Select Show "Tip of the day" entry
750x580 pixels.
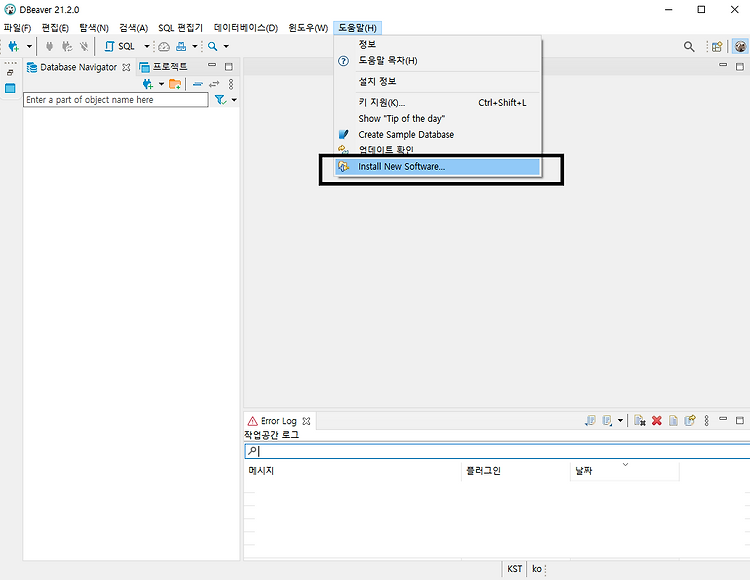pos(438,119)
